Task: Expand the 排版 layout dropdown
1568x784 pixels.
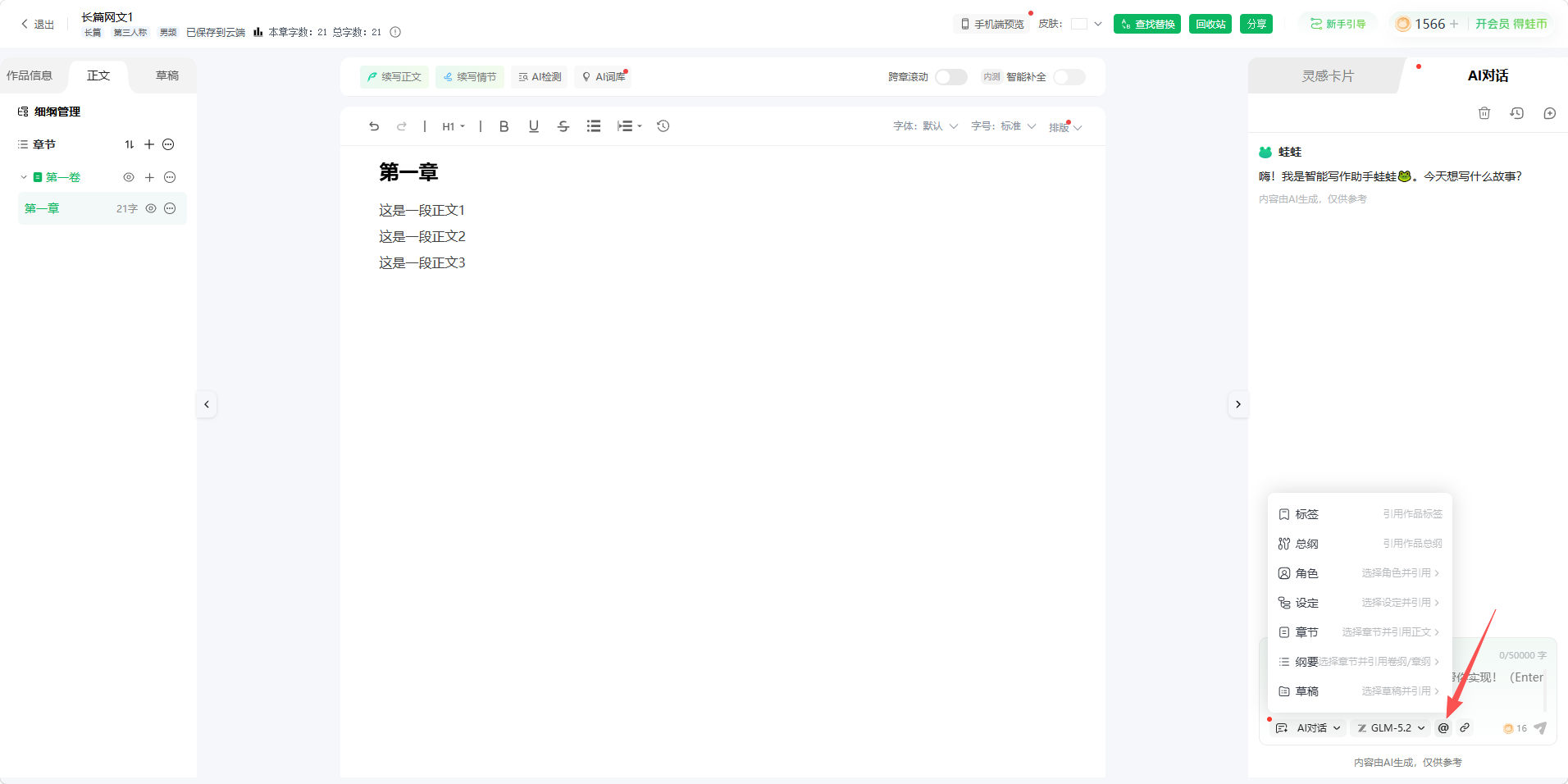Action: 1065,127
